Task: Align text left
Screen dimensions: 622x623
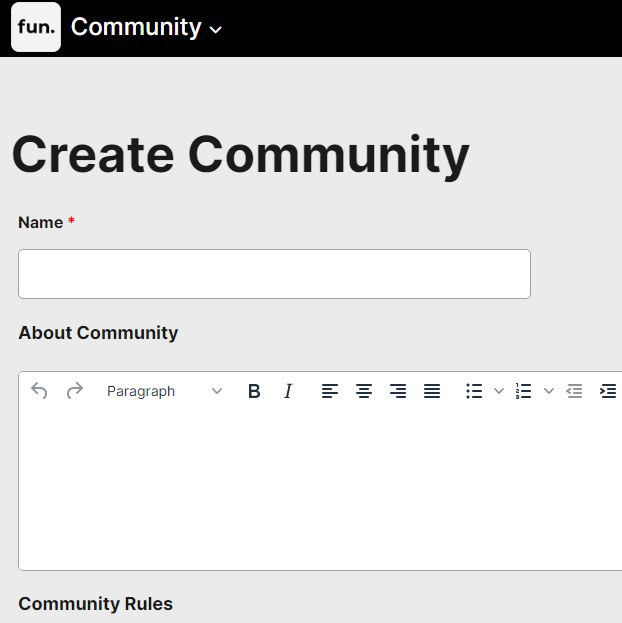Action: [330, 391]
